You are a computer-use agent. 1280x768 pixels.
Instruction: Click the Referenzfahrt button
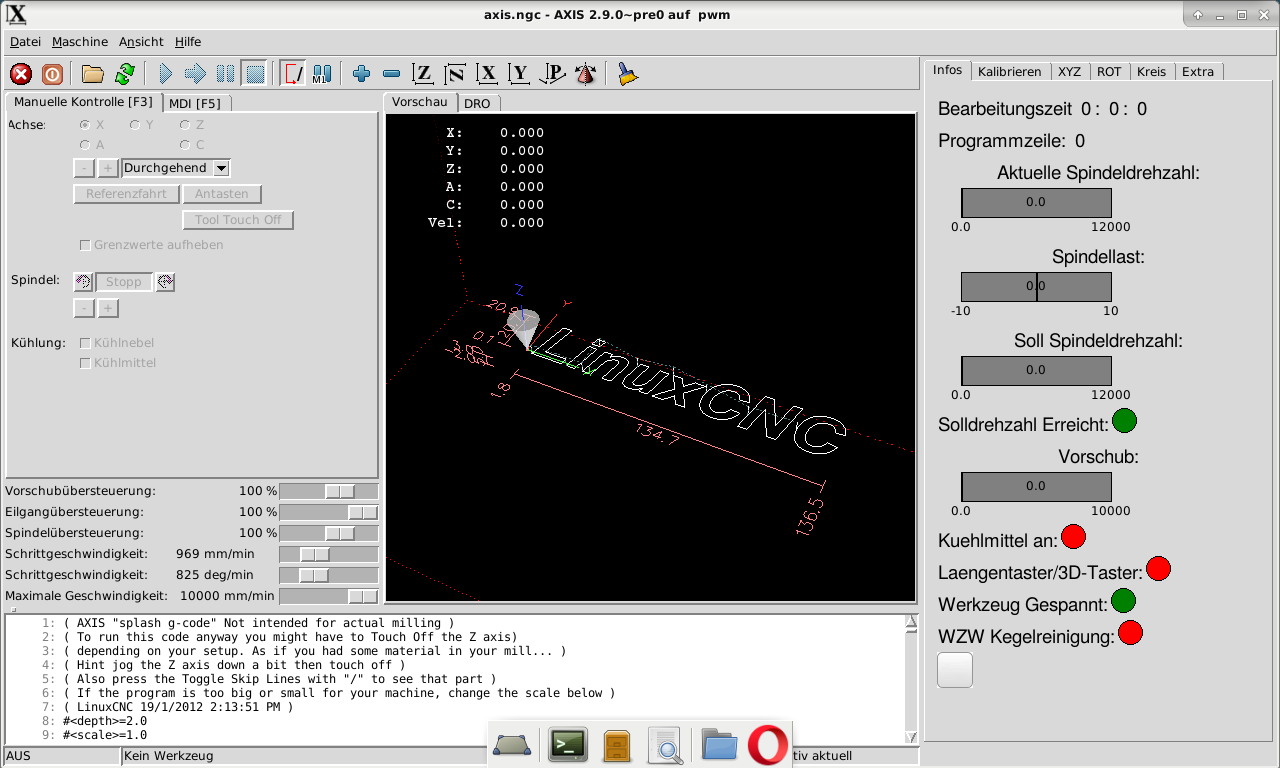[126, 194]
